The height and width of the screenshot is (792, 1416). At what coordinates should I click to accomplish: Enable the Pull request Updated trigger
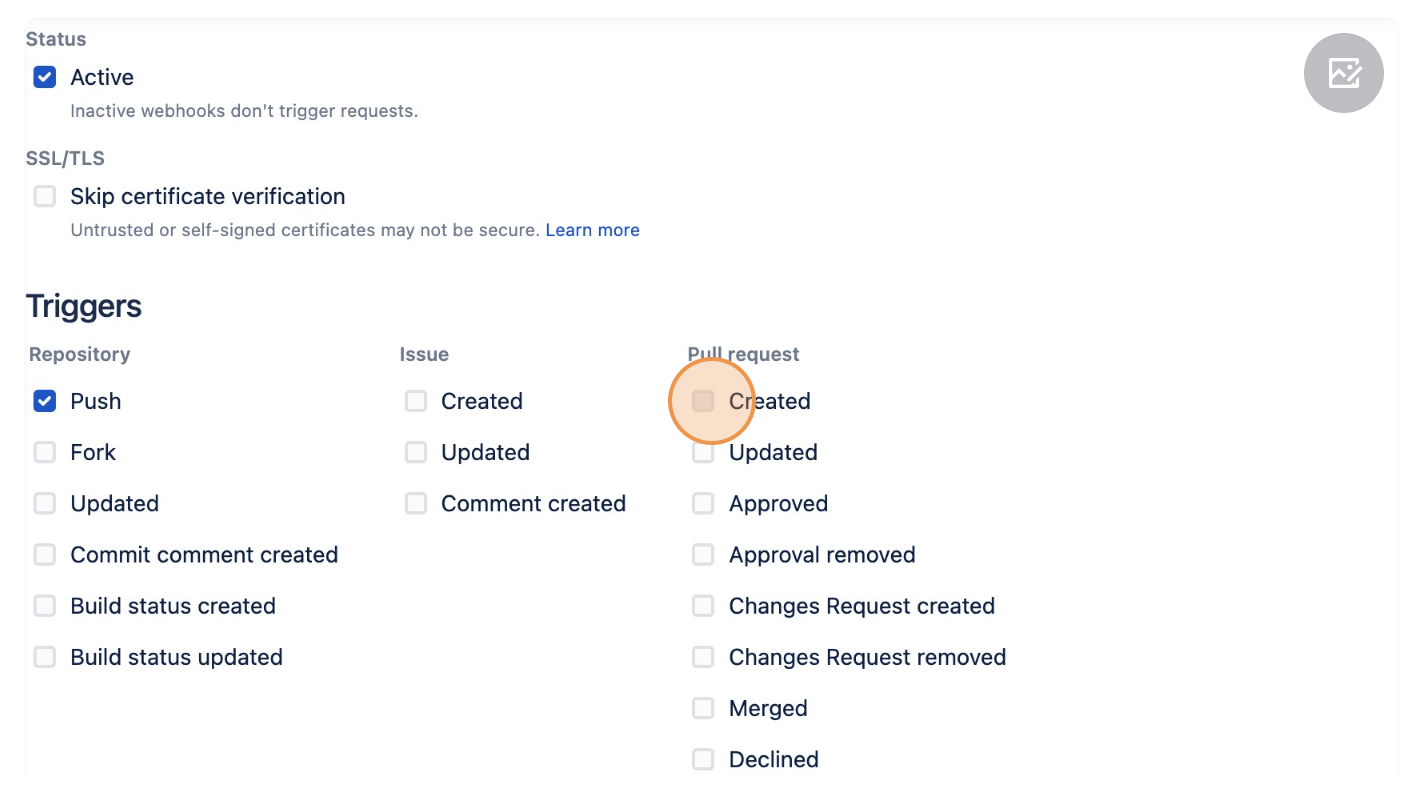coord(704,452)
